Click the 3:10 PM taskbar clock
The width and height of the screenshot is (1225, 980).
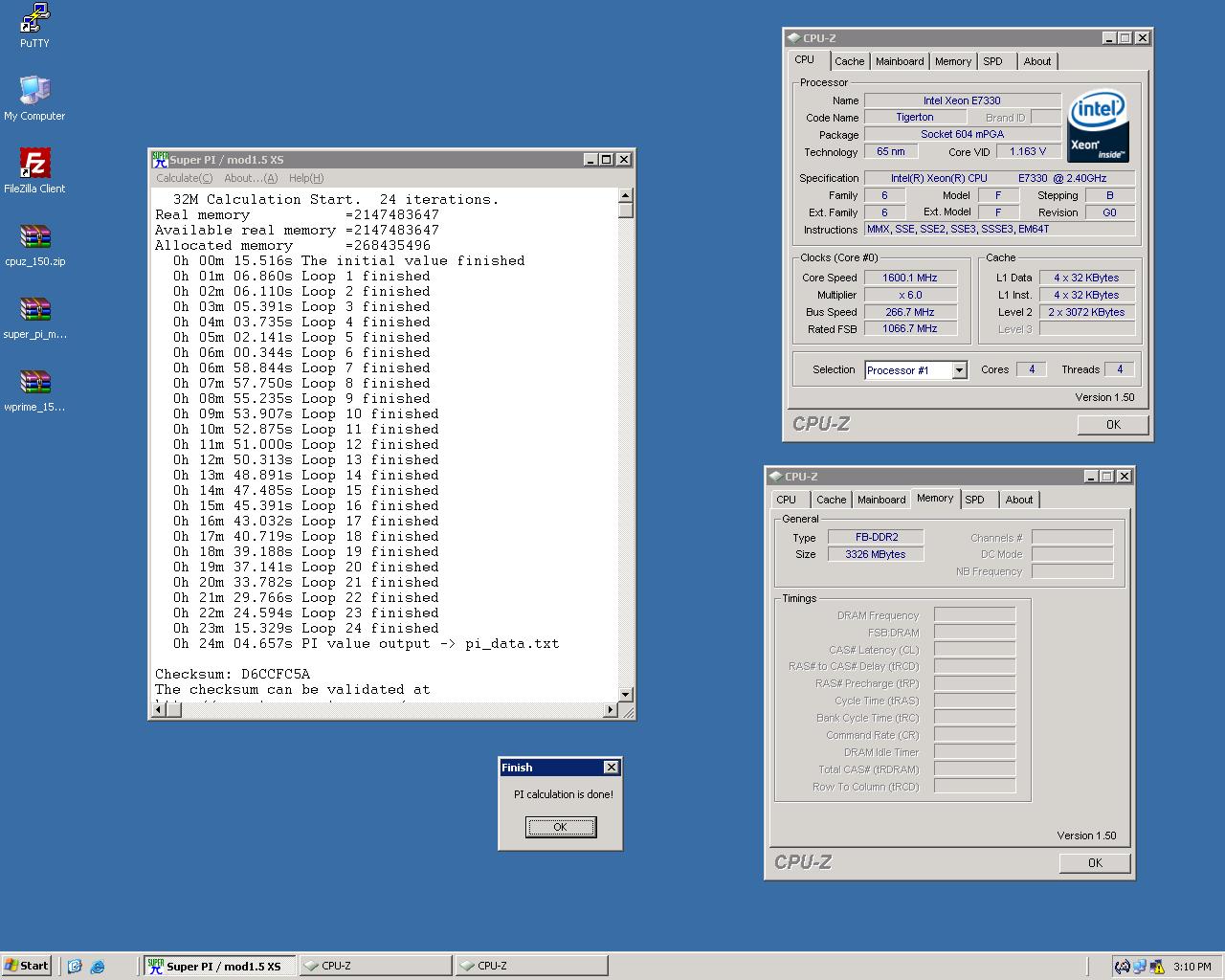[x=1192, y=967]
